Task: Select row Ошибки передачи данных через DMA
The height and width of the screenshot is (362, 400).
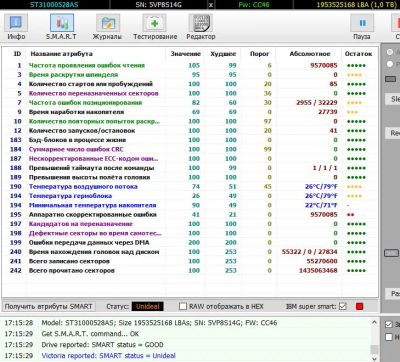Action: [190, 243]
